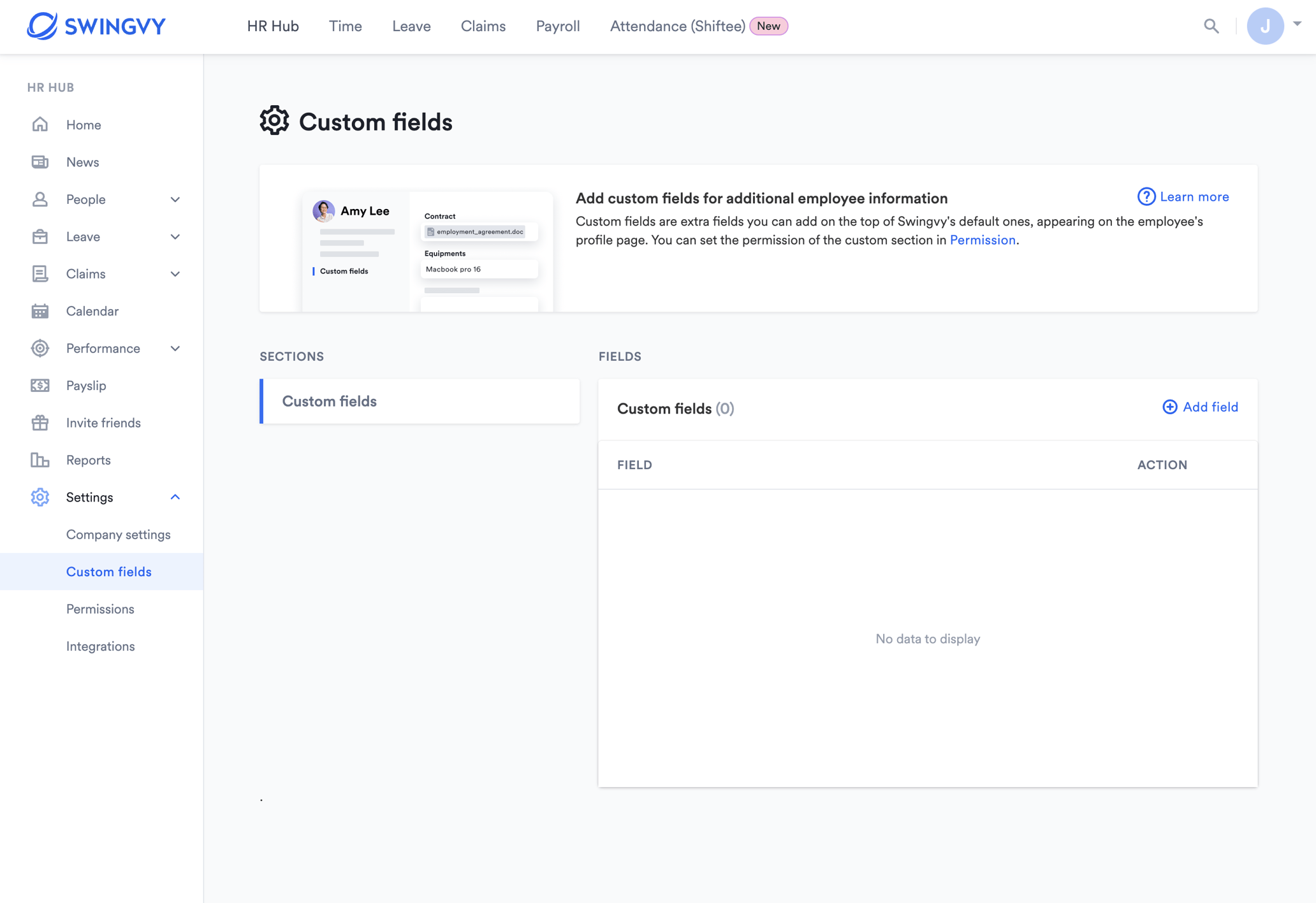This screenshot has width=1316, height=903.
Task: Select the Reports chart icon
Action: [x=40, y=459]
